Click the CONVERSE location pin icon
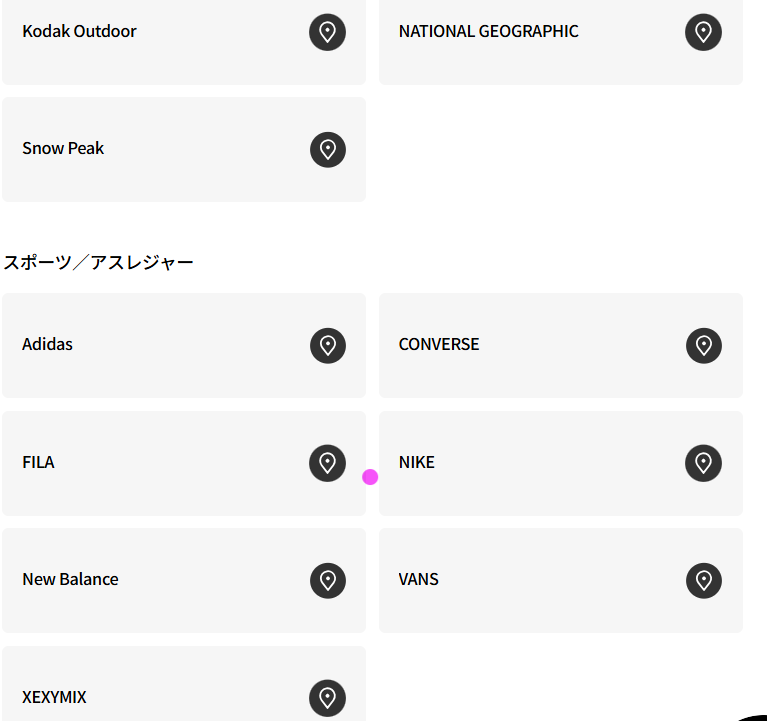This screenshot has height=721, width=767. 703,345
